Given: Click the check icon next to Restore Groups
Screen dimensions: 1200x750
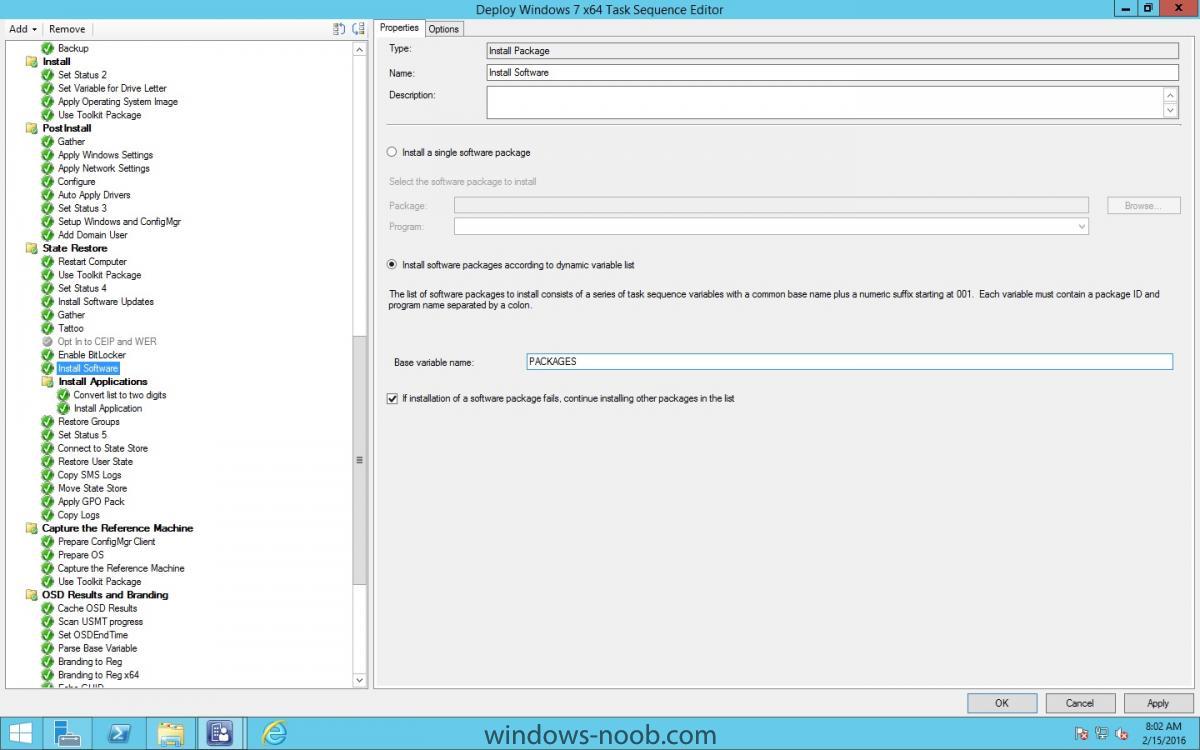Looking at the screenshot, I should tap(47, 422).
